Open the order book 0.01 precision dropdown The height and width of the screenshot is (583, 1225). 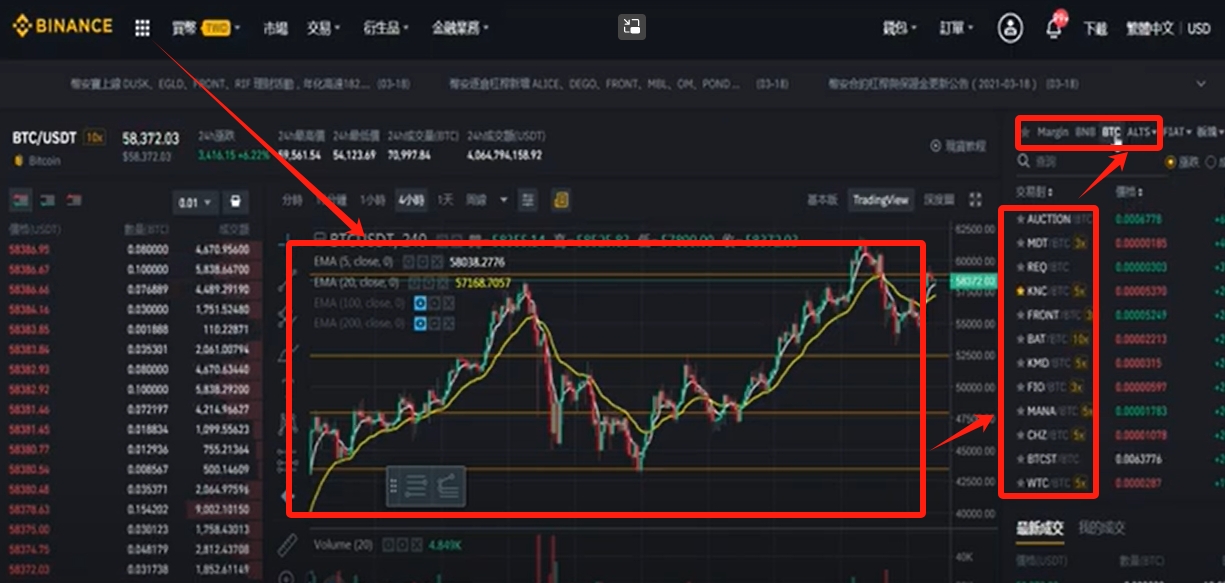tap(194, 202)
